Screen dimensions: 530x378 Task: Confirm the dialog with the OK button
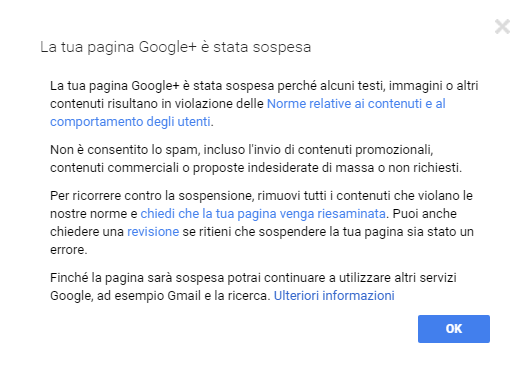tap(454, 329)
